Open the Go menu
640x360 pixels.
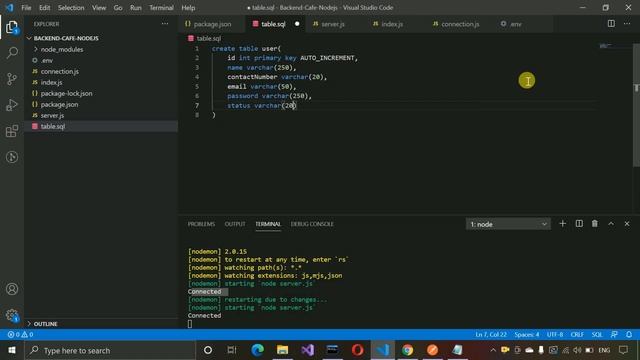pos(118,7)
